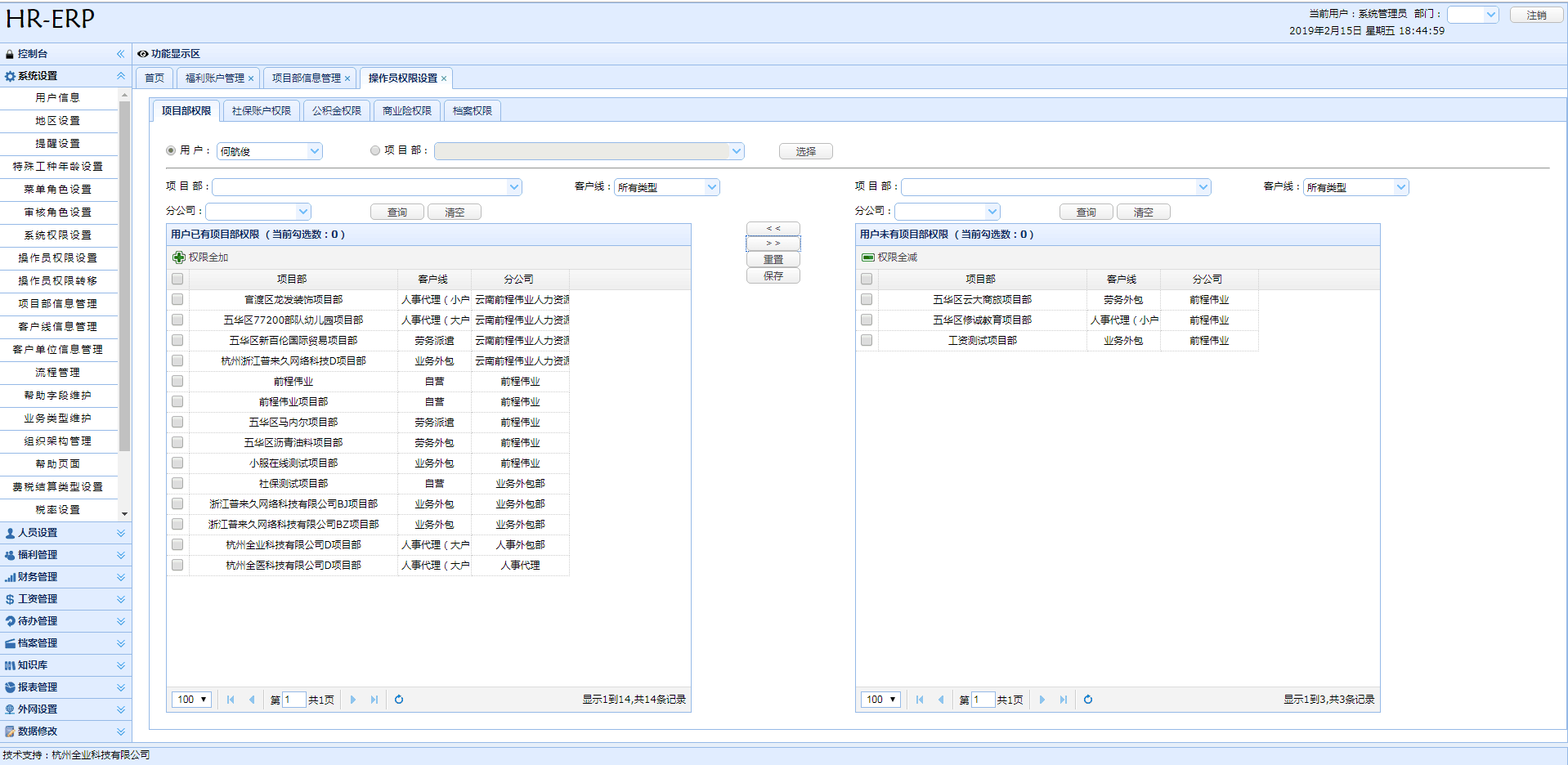Check the 工资测试项目部 row
This screenshot has width=1568, height=765.
[867, 341]
